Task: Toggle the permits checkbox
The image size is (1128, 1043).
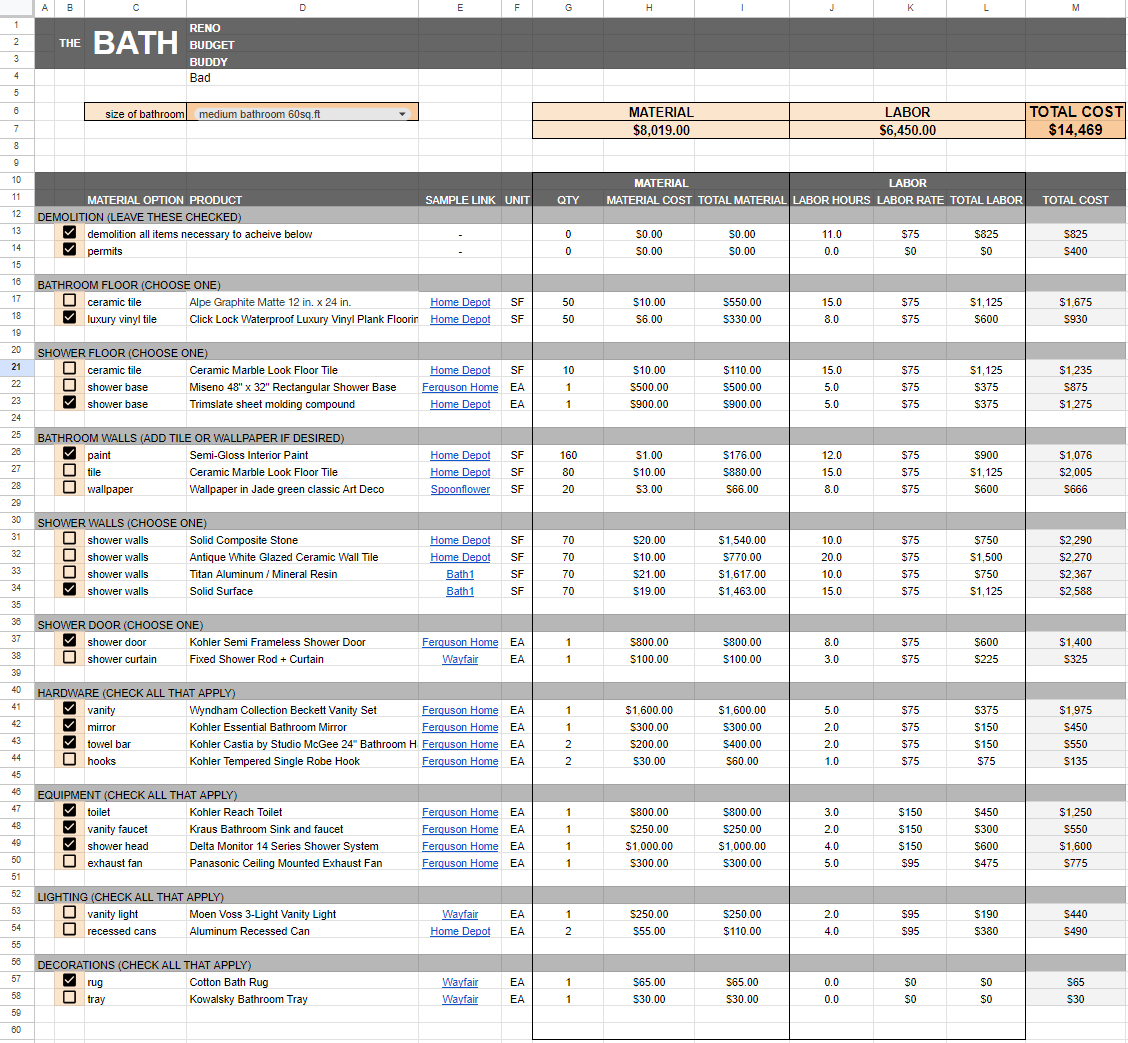Action: tap(70, 250)
